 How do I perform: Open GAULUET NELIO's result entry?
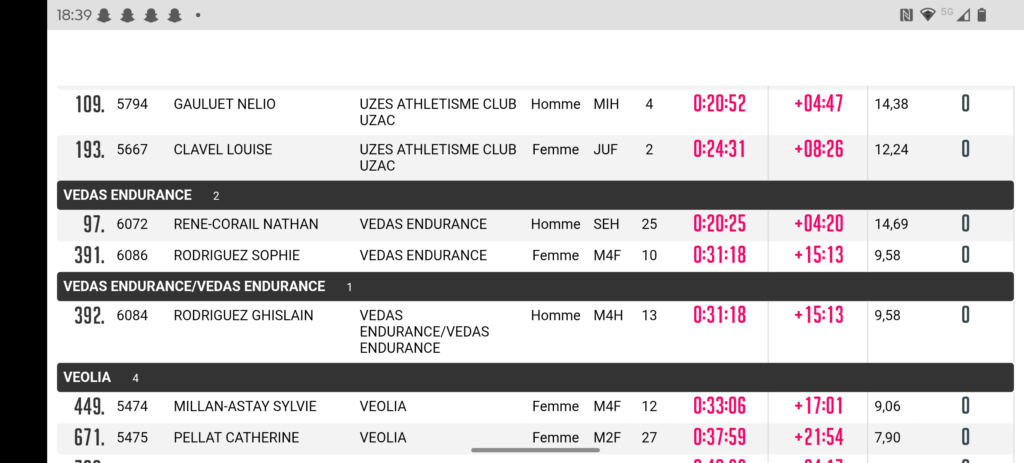point(225,104)
